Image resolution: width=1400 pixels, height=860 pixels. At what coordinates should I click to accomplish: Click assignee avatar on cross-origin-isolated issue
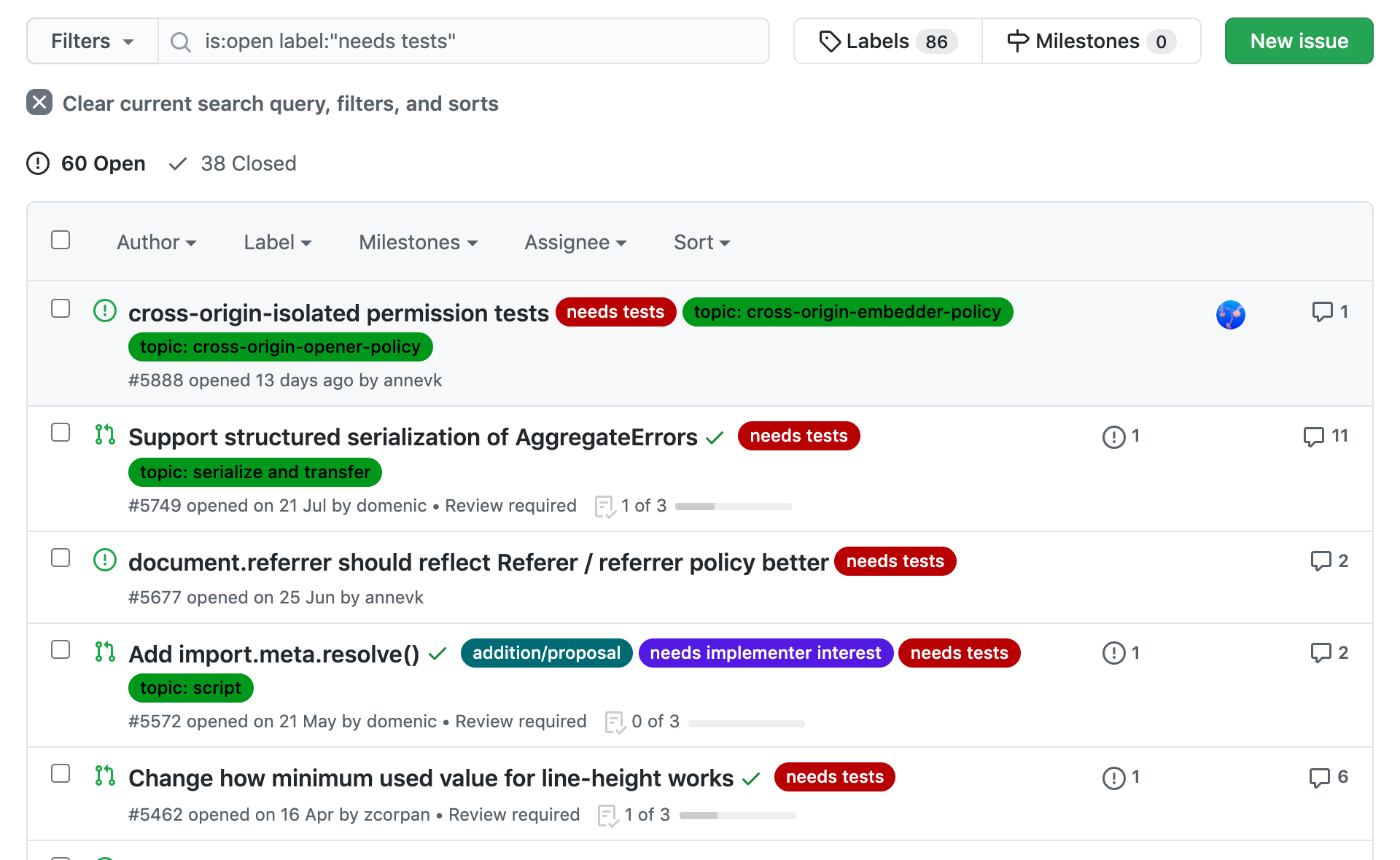click(1230, 315)
